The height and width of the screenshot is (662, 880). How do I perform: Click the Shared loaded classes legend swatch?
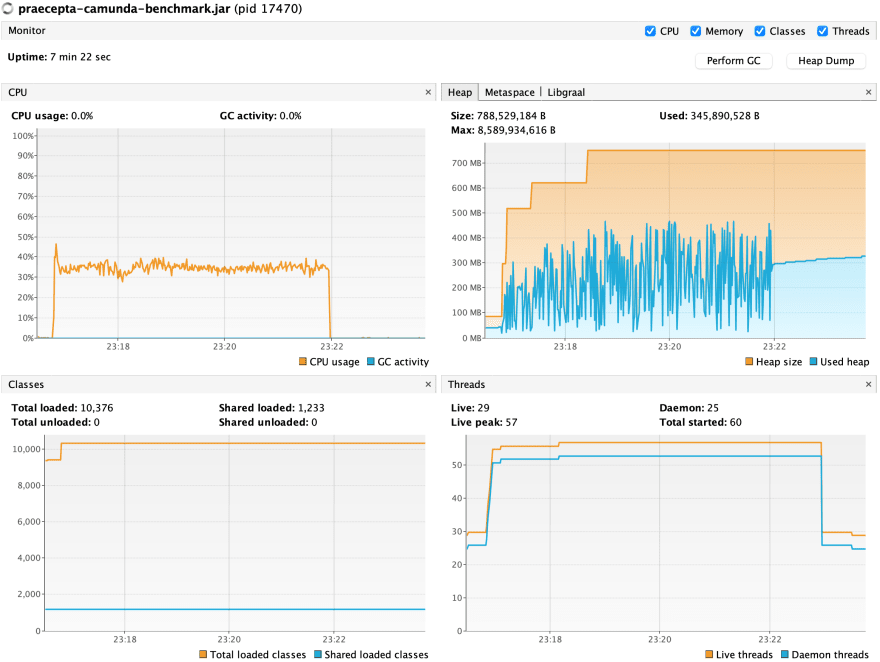pyautogui.click(x=318, y=654)
